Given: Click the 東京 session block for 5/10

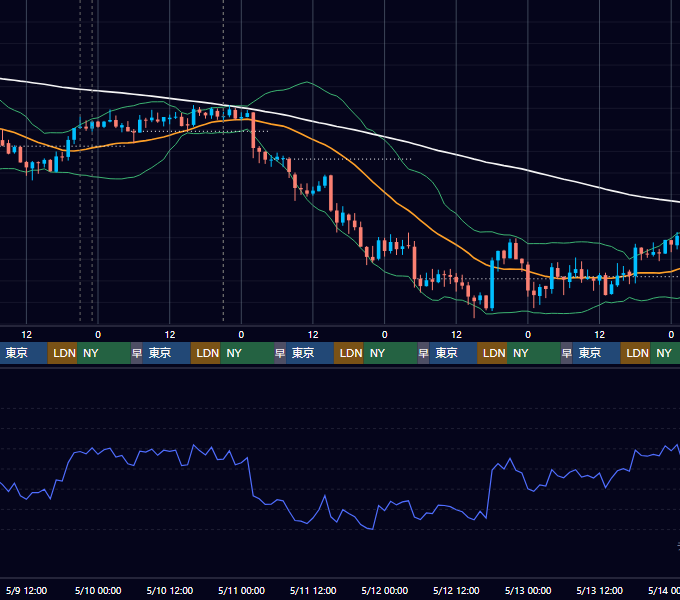Looking at the screenshot, I should (167, 353).
